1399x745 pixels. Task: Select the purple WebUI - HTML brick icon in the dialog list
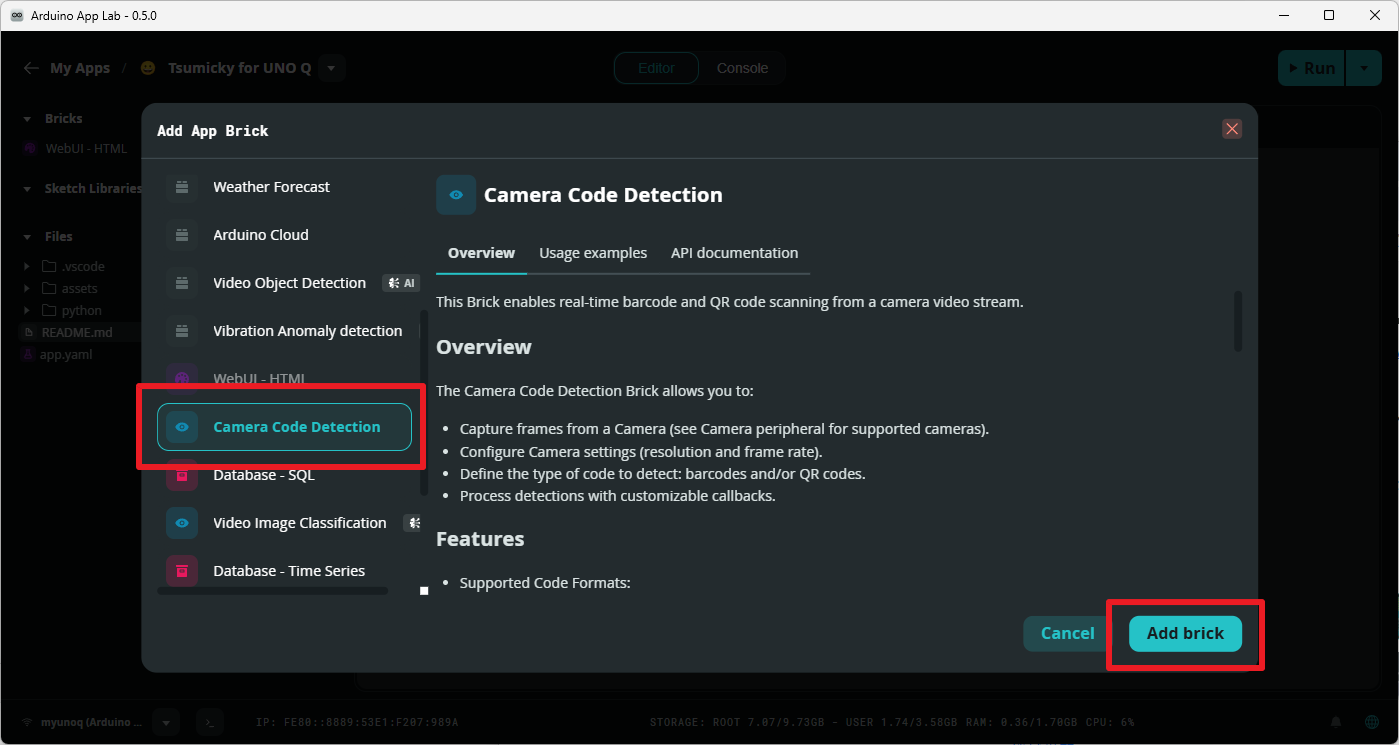[x=182, y=379]
